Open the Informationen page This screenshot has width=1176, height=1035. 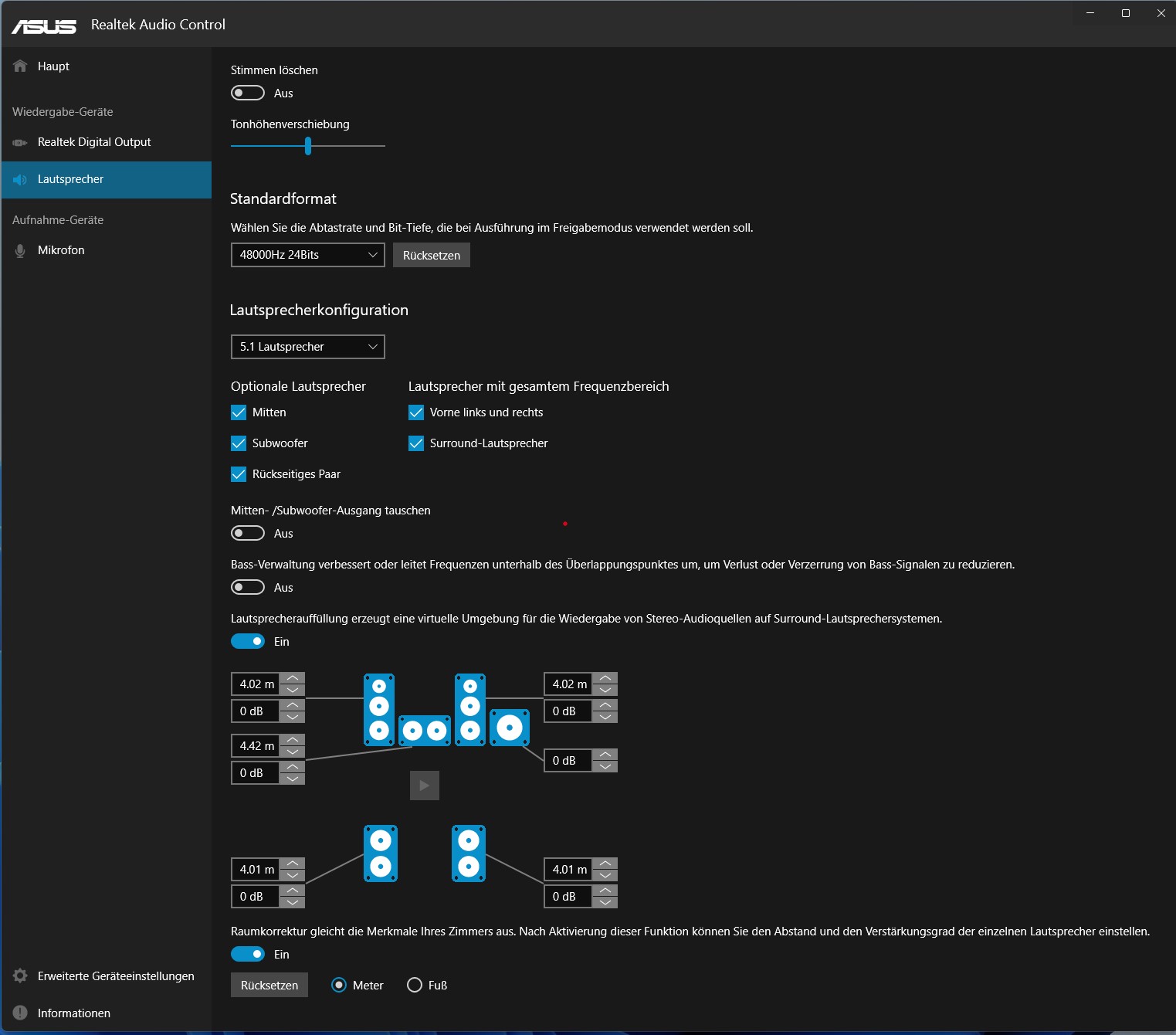(107, 1013)
